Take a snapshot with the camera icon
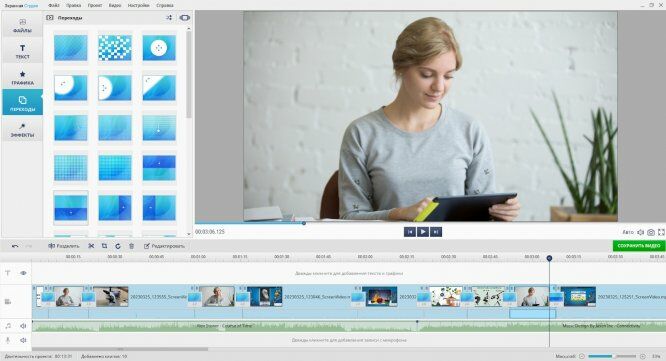The height and width of the screenshot is (361, 666). 651,232
